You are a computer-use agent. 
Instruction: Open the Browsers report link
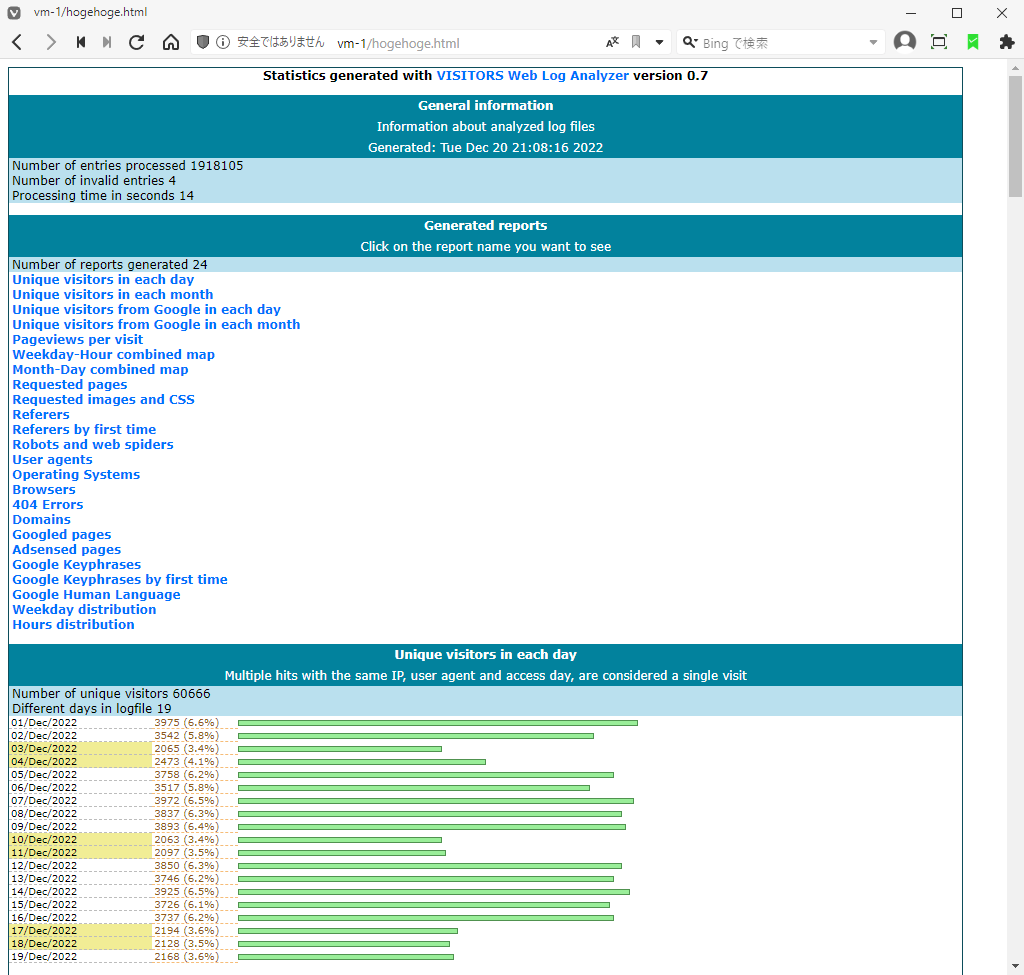pos(44,490)
